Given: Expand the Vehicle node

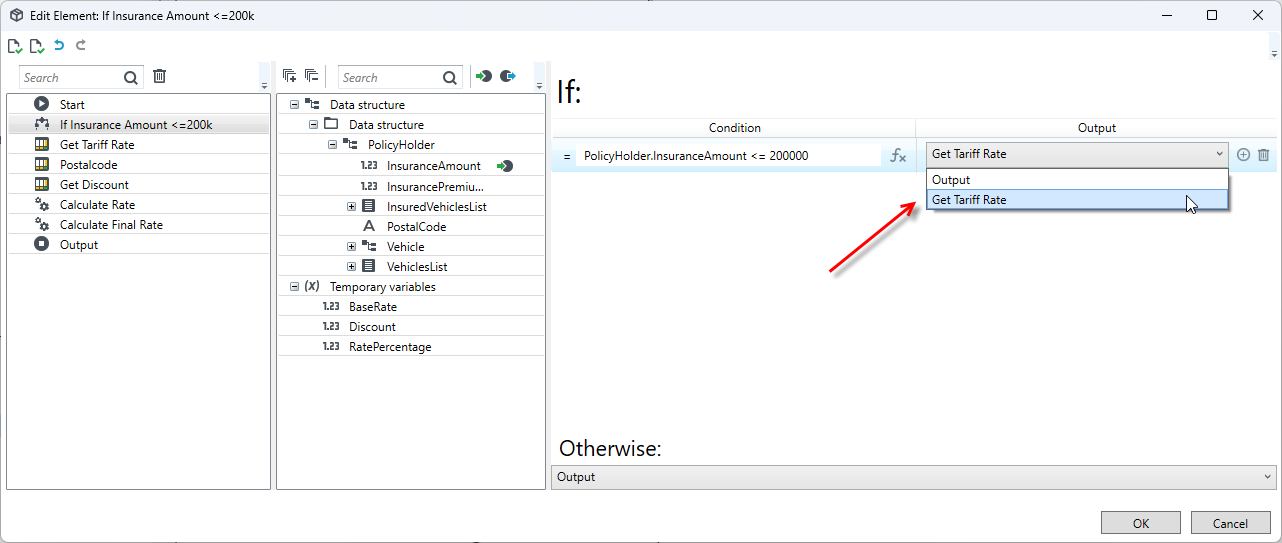Looking at the screenshot, I should click(x=351, y=246).
